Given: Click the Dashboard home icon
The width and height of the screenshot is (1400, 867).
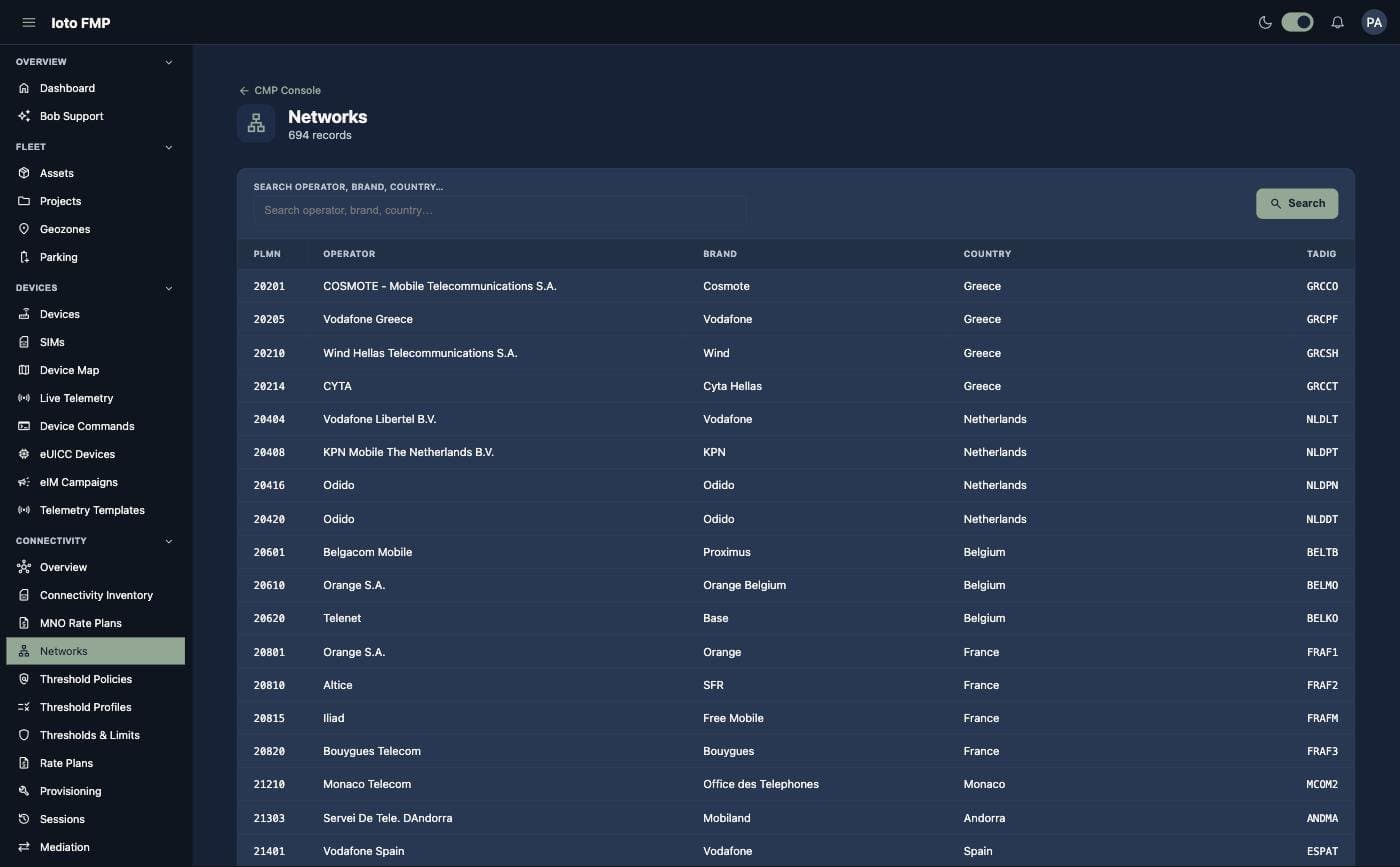Looking at the screenshot, I should pyautogui.click(x=24, y=88).
